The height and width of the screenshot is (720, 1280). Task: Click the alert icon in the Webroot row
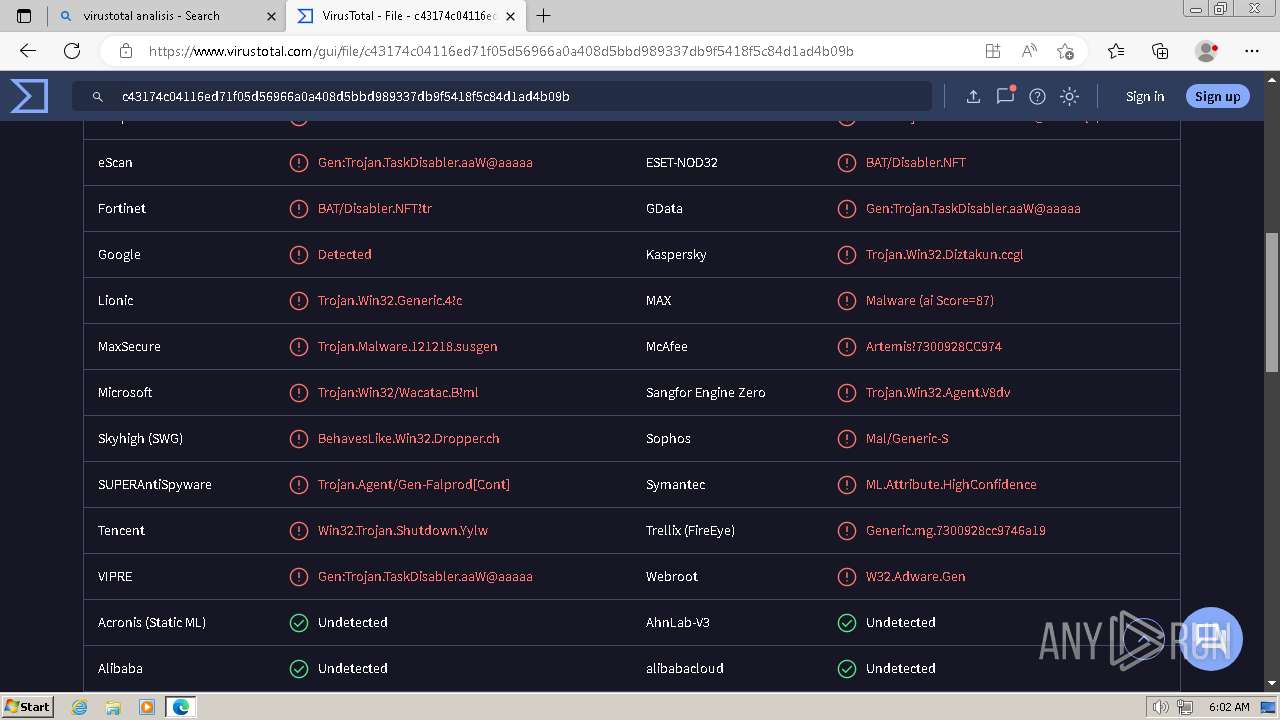[847, 576]
